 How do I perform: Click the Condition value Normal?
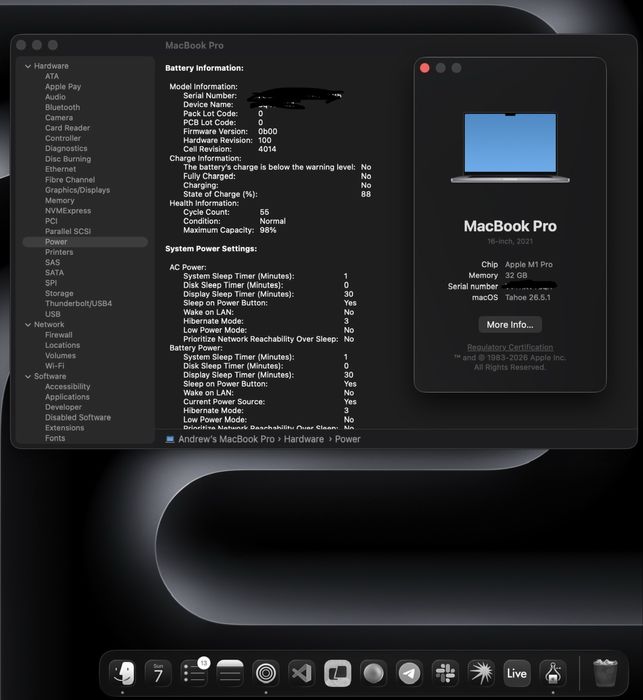(x=272, y=221)
